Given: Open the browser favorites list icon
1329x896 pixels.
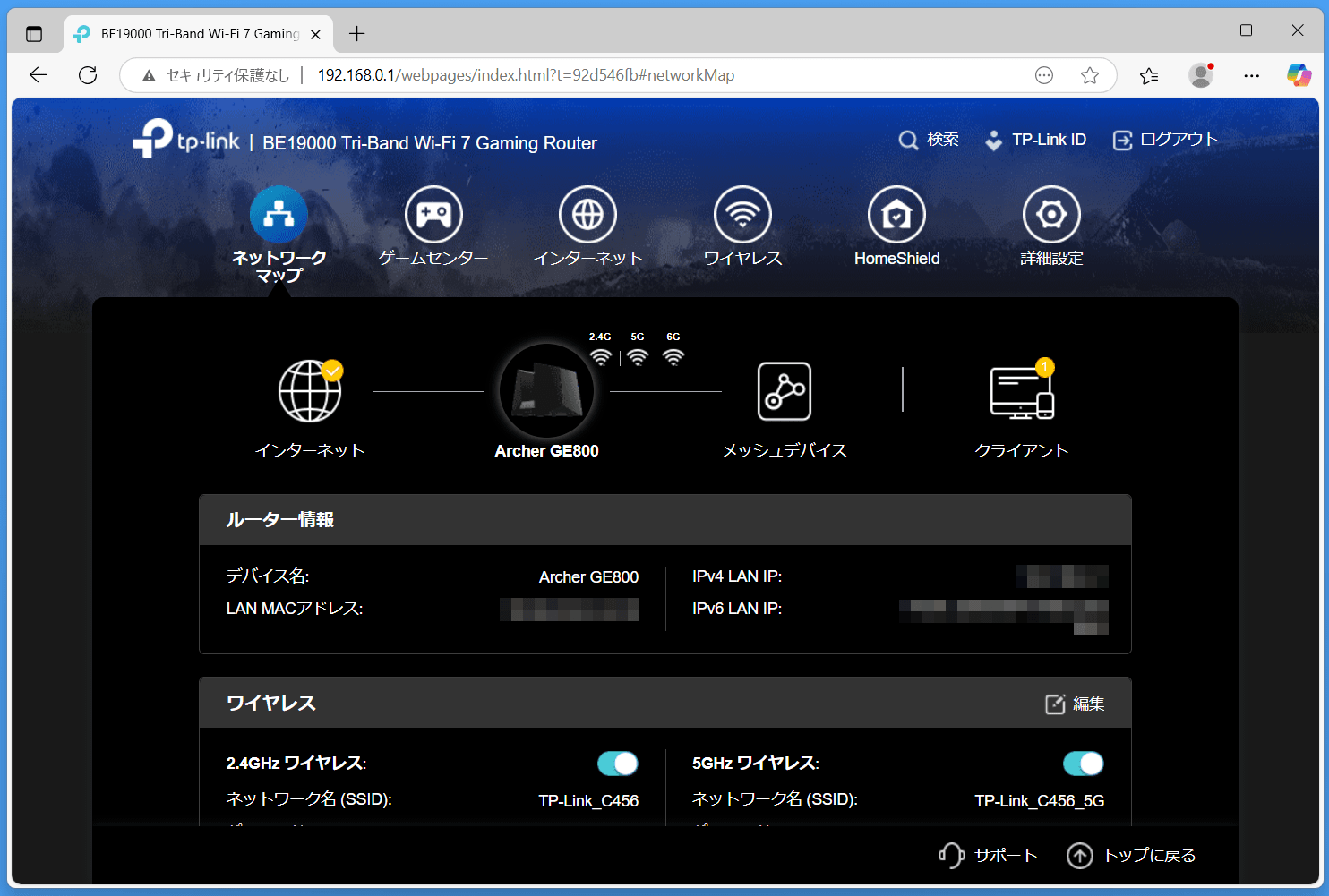Looking at the screenshot, I should 1149,75.
